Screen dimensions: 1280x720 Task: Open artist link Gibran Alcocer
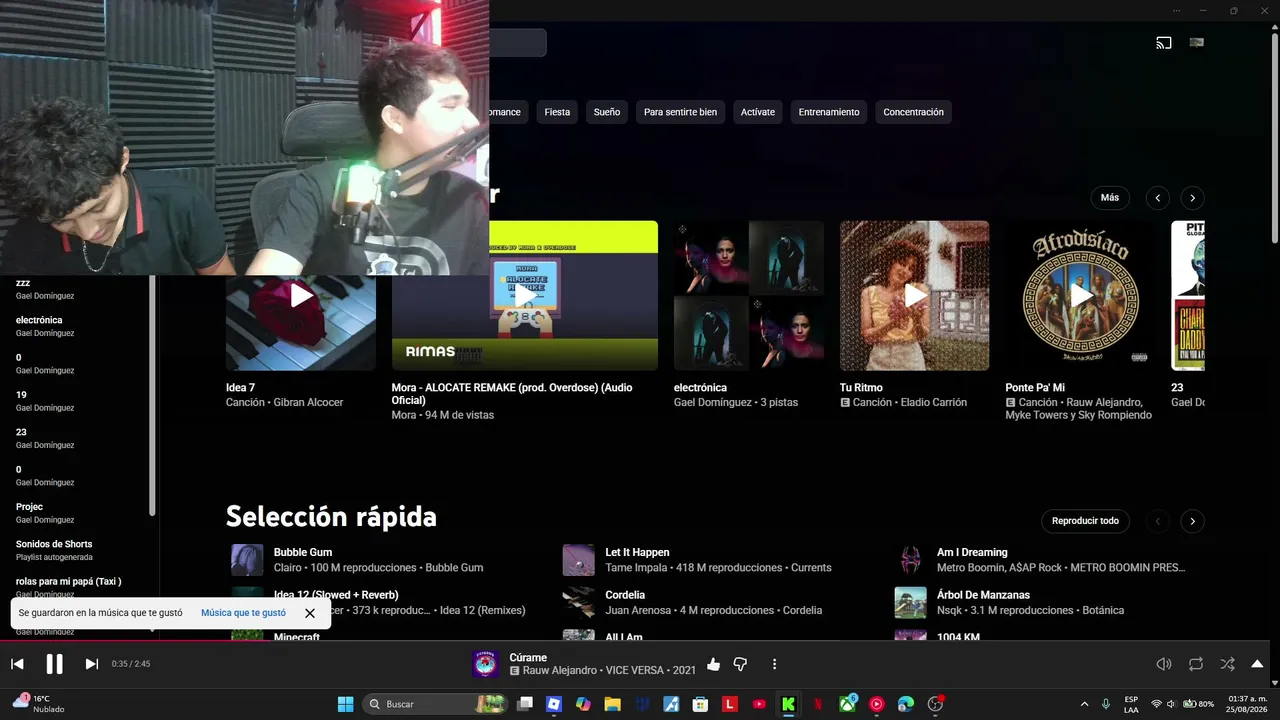(306, 403)
